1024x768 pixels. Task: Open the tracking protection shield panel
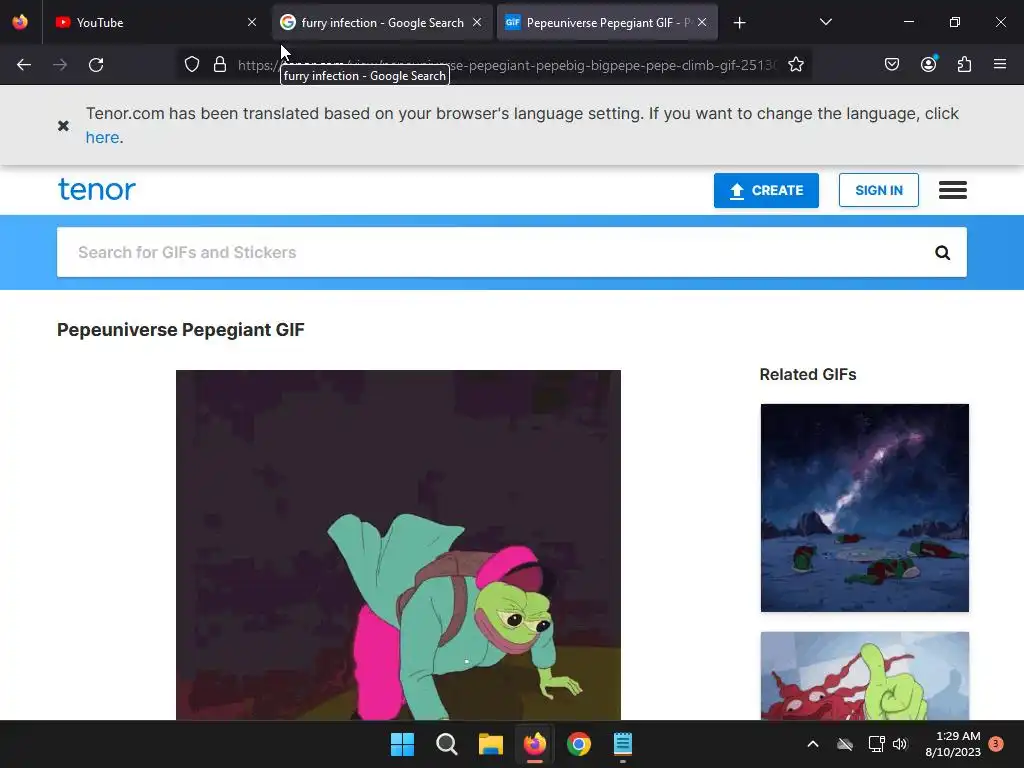(191, 65)
